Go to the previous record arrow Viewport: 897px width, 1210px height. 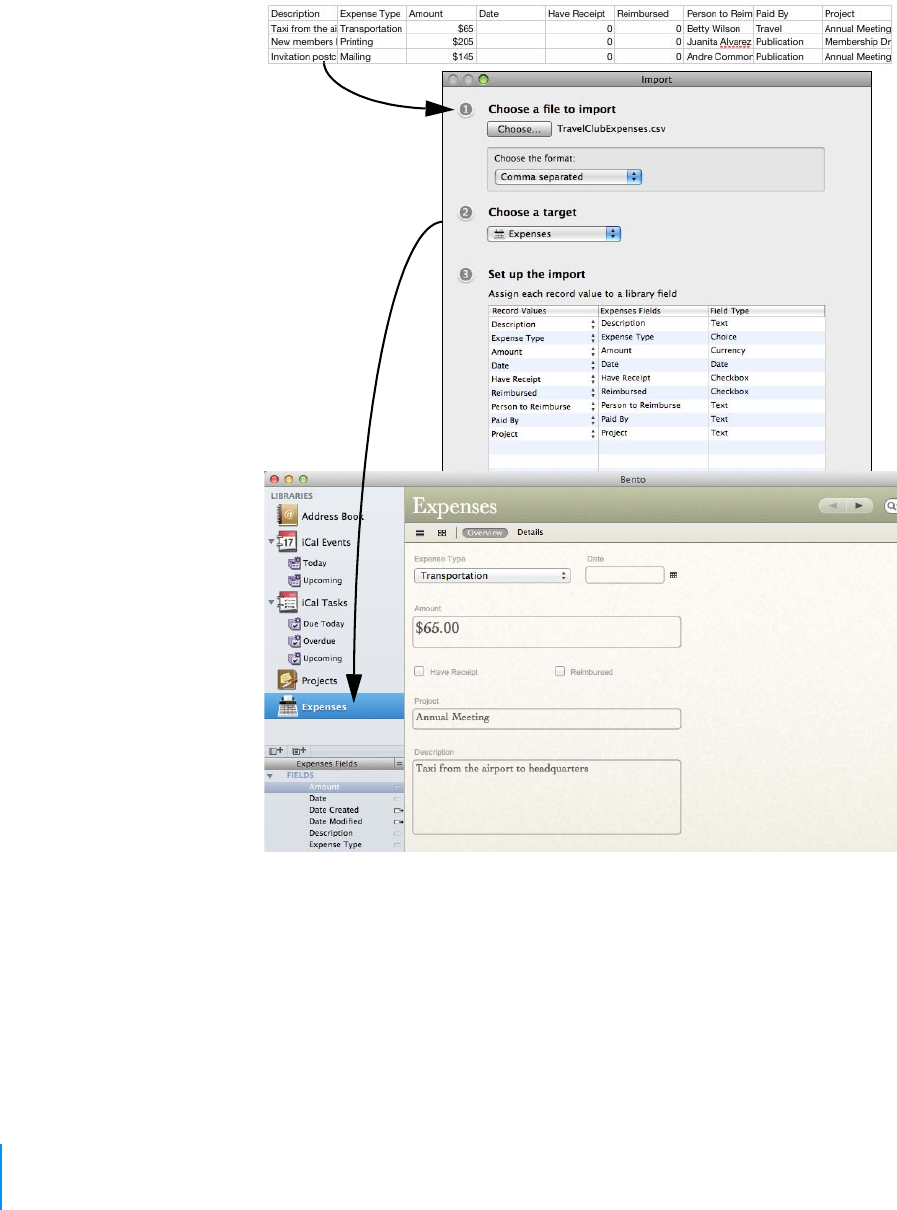point(832,507)
